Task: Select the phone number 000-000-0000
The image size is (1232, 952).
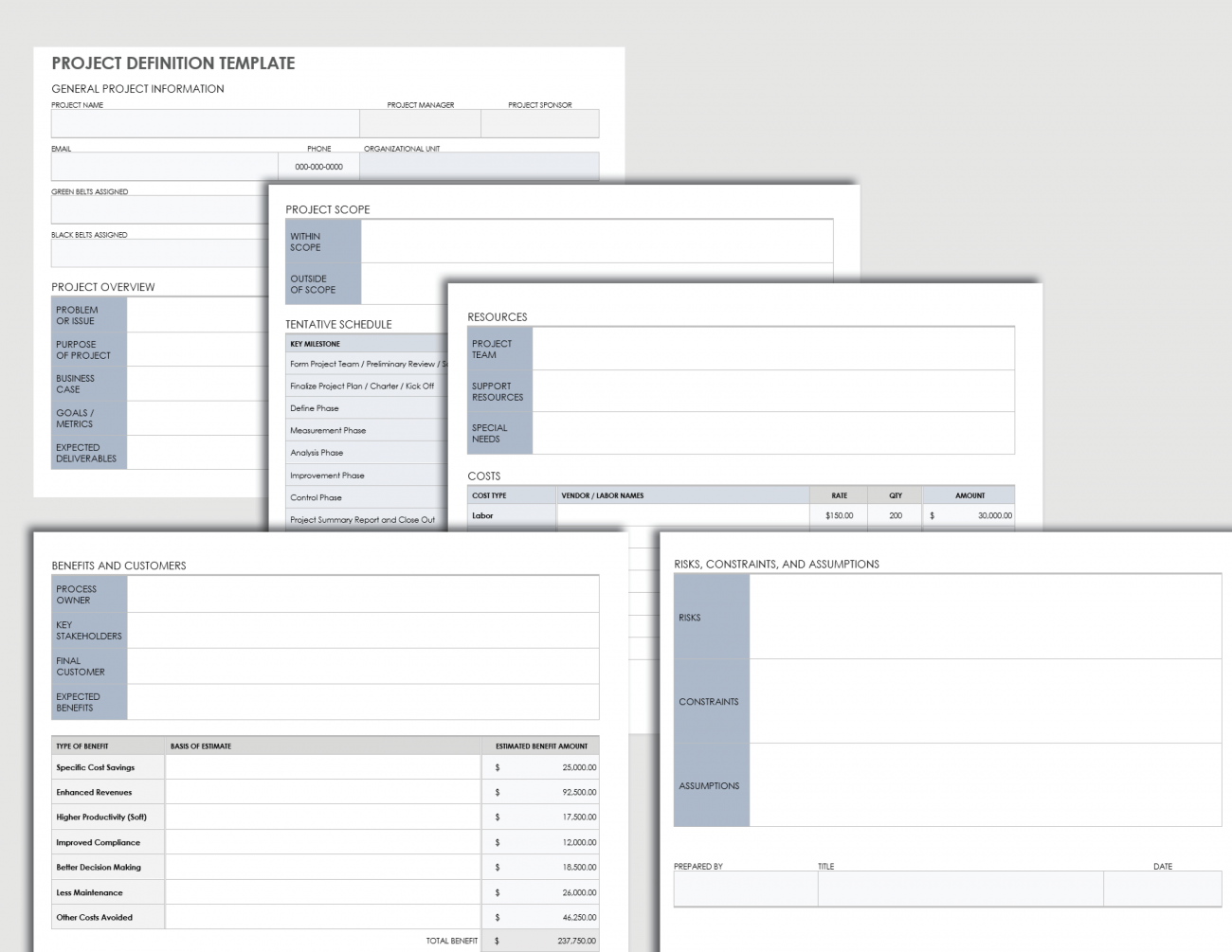Action: point(318,166)
